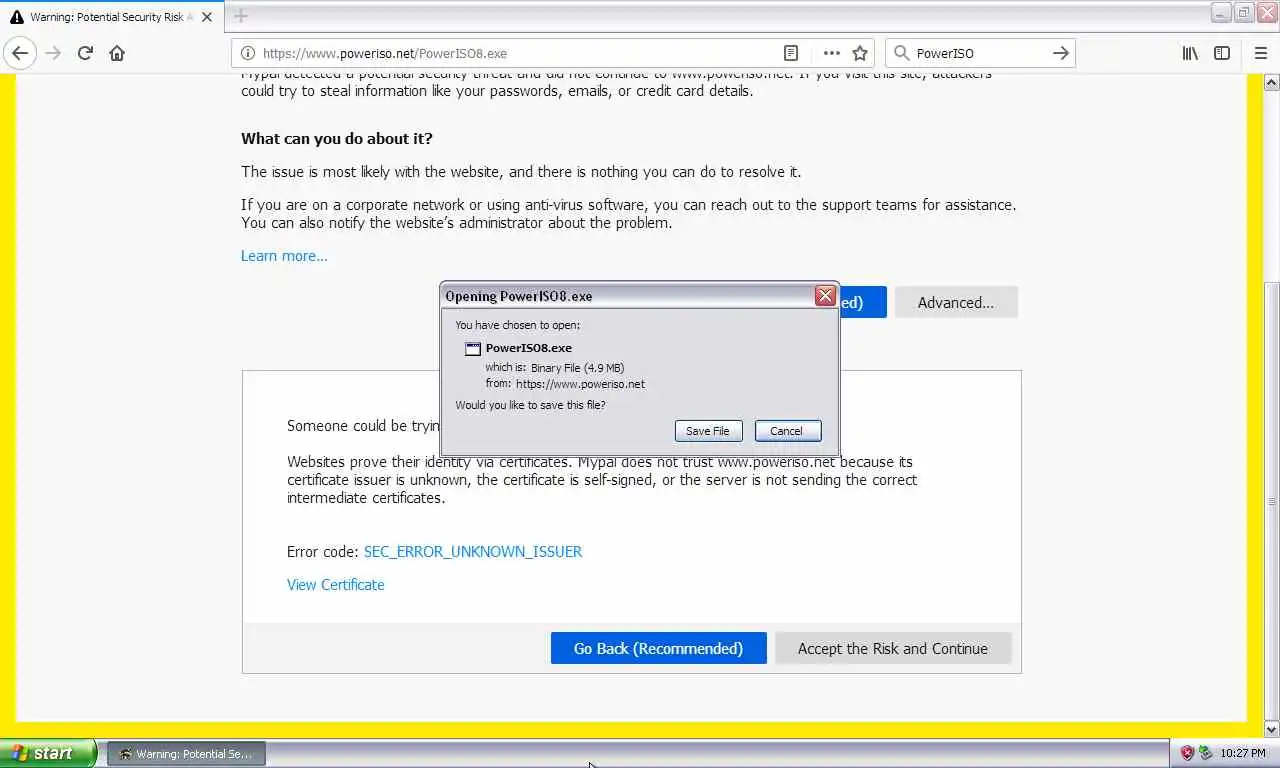1280x768 pixels.
Task: Click the search magnifier icon
Action: 901,53
